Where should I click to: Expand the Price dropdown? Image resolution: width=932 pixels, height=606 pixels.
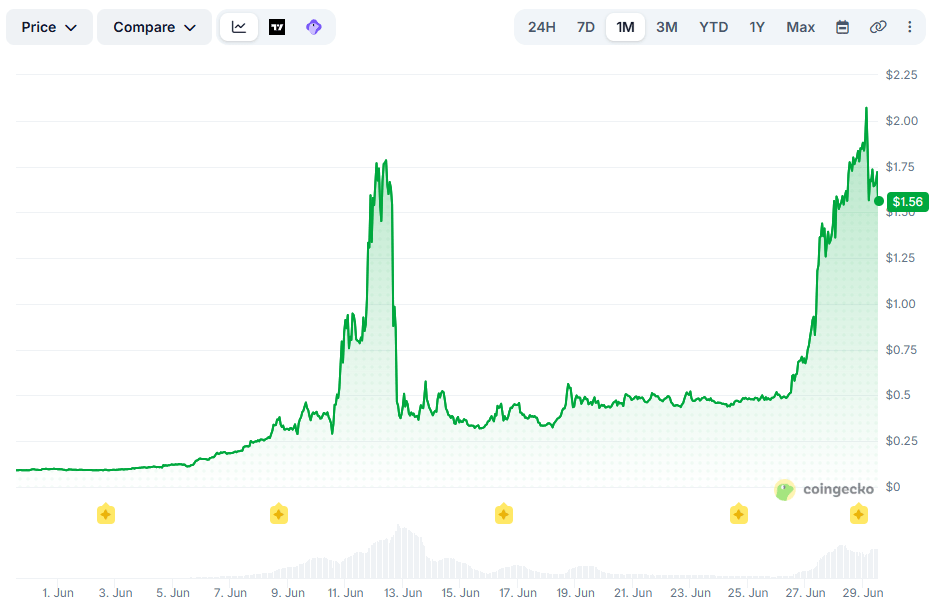(x=49, y=27)
